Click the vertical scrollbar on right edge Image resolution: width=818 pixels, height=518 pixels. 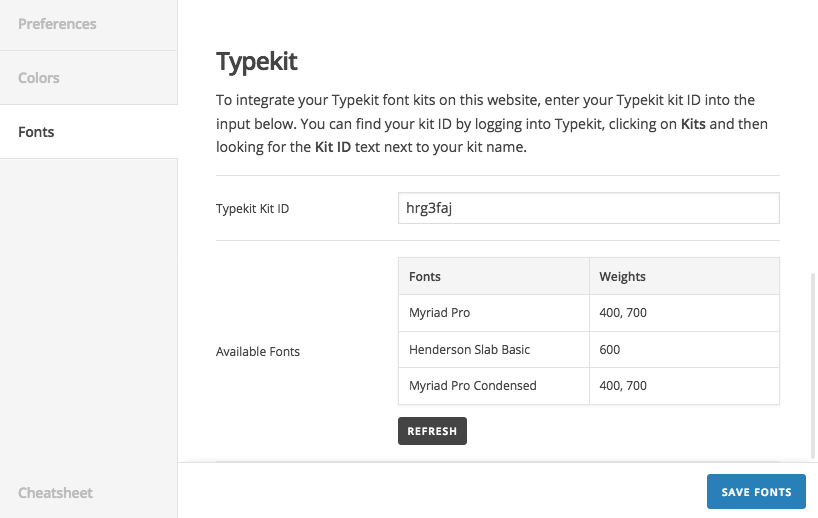point(813,350)
